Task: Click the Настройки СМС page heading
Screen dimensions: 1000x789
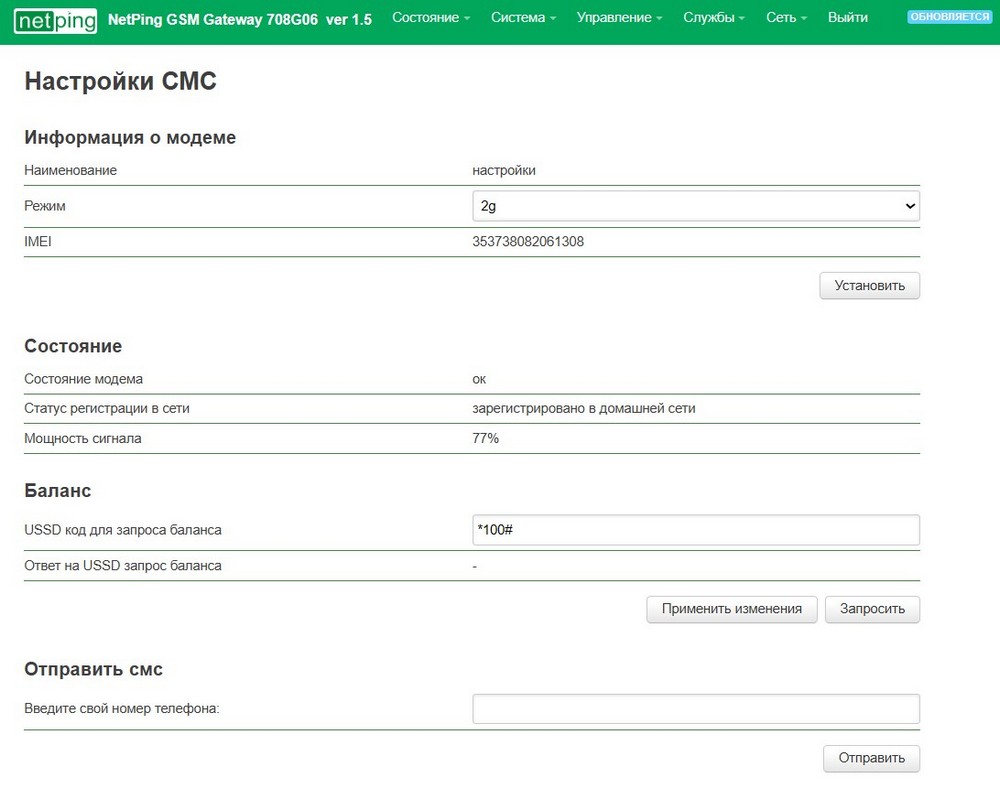Action: (x=120, y=82)
